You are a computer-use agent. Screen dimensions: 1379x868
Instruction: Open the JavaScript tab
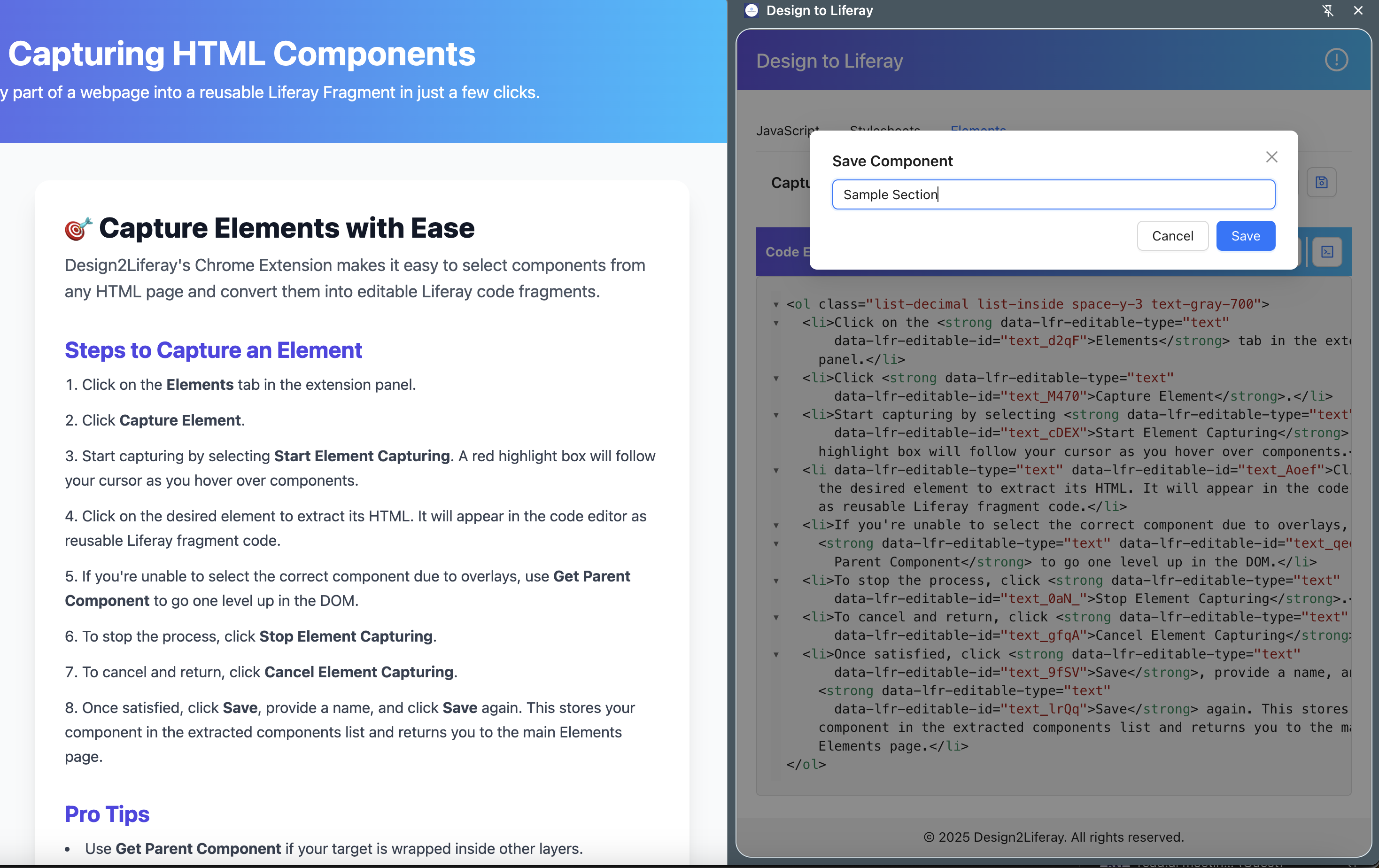787,131
